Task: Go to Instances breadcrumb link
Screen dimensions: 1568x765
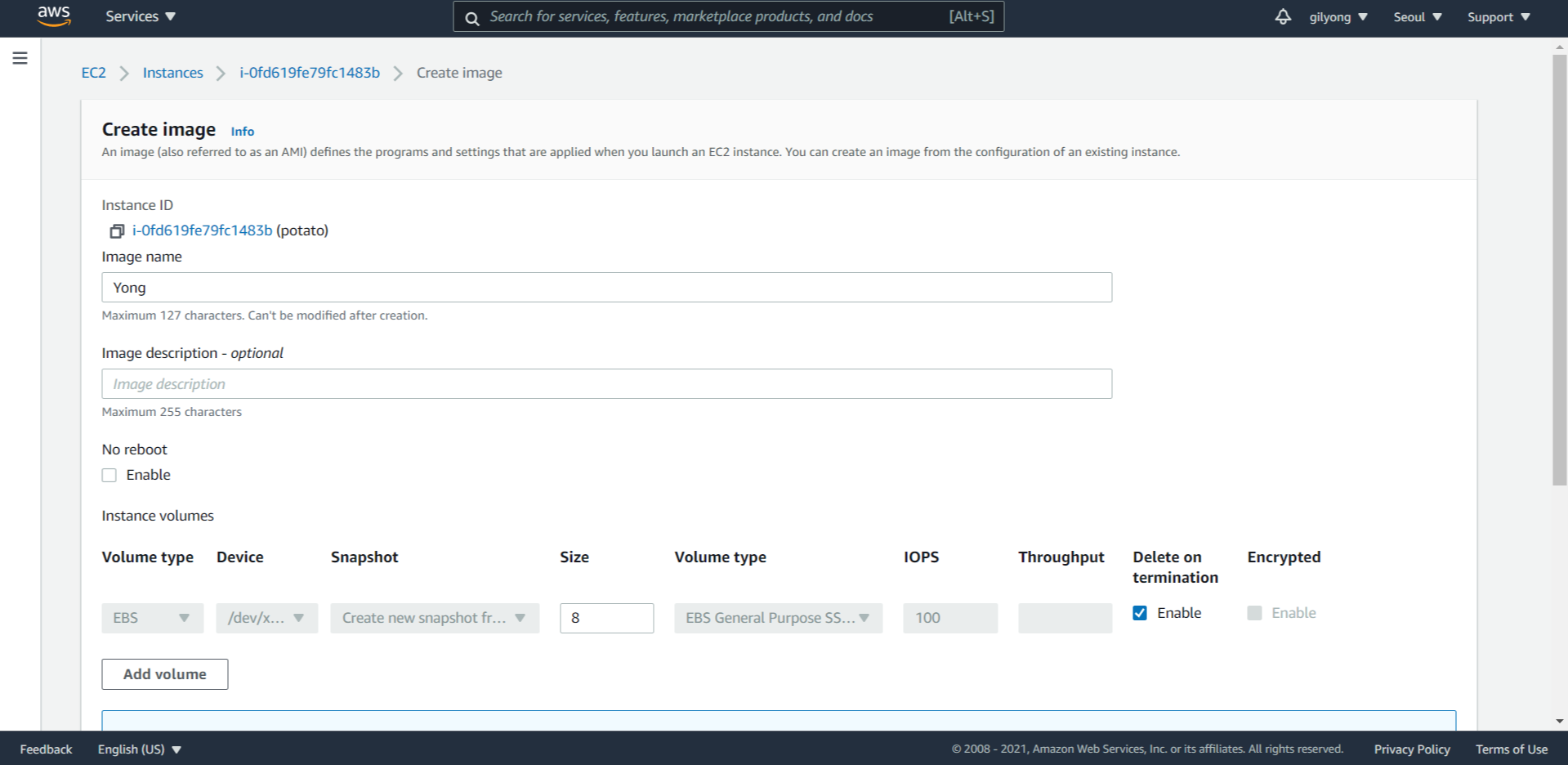Action: click(x=173, y=73)
